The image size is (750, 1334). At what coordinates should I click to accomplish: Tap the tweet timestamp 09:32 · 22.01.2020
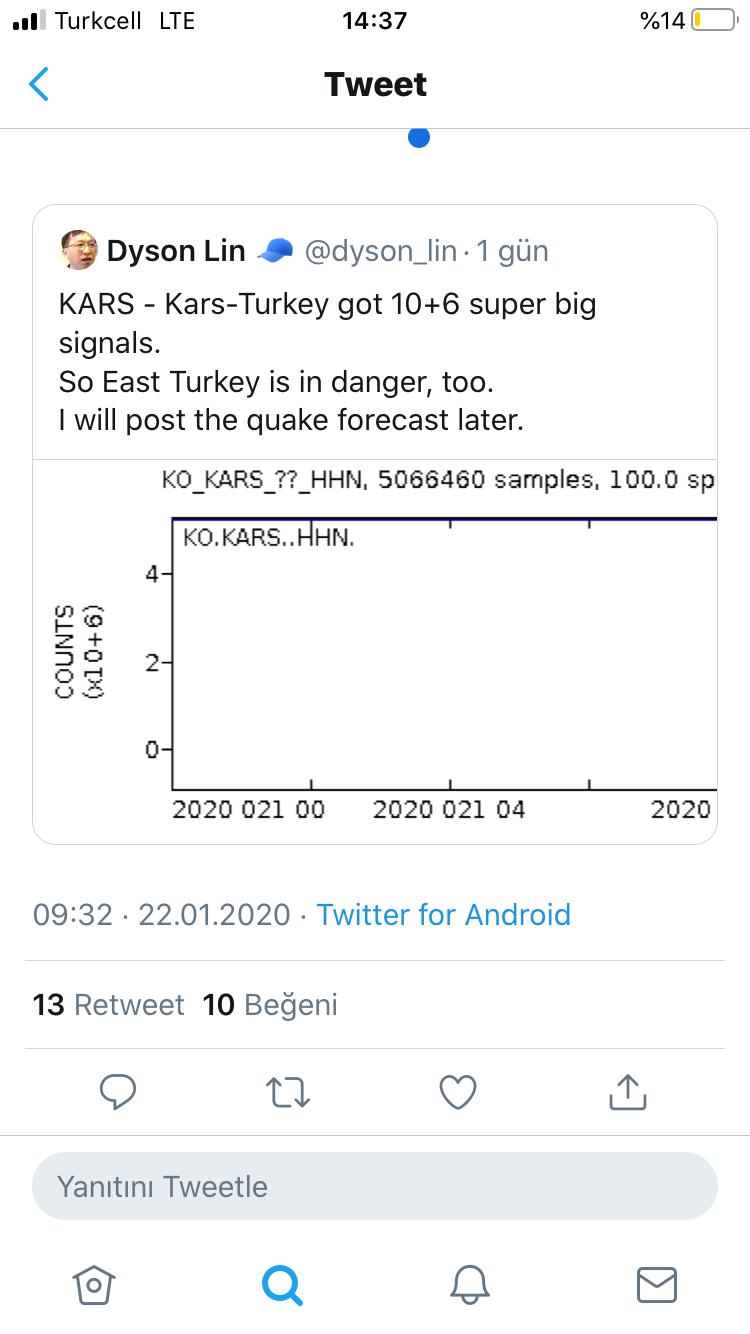(162, 914)
